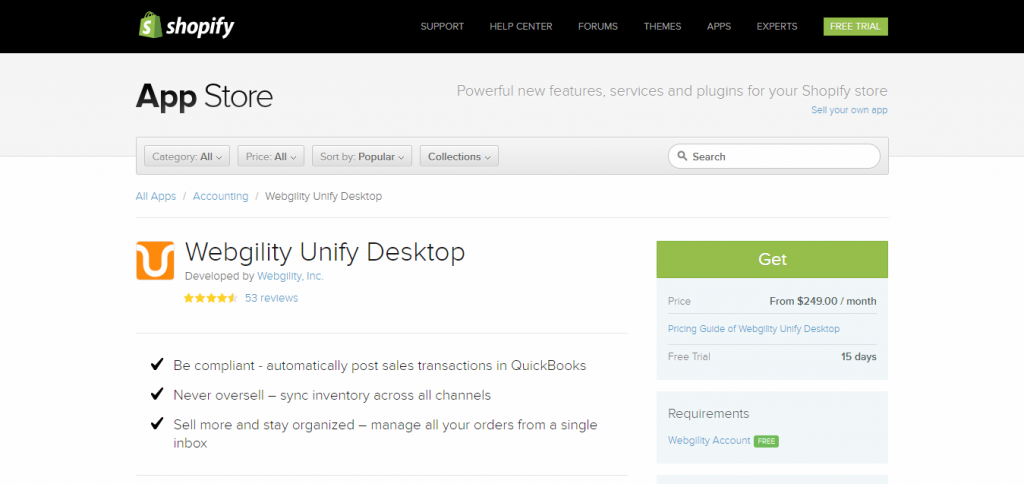Open the Sort by: Popular dropdown
This screenshot has width=1024, height=484.
pos(362,156)
